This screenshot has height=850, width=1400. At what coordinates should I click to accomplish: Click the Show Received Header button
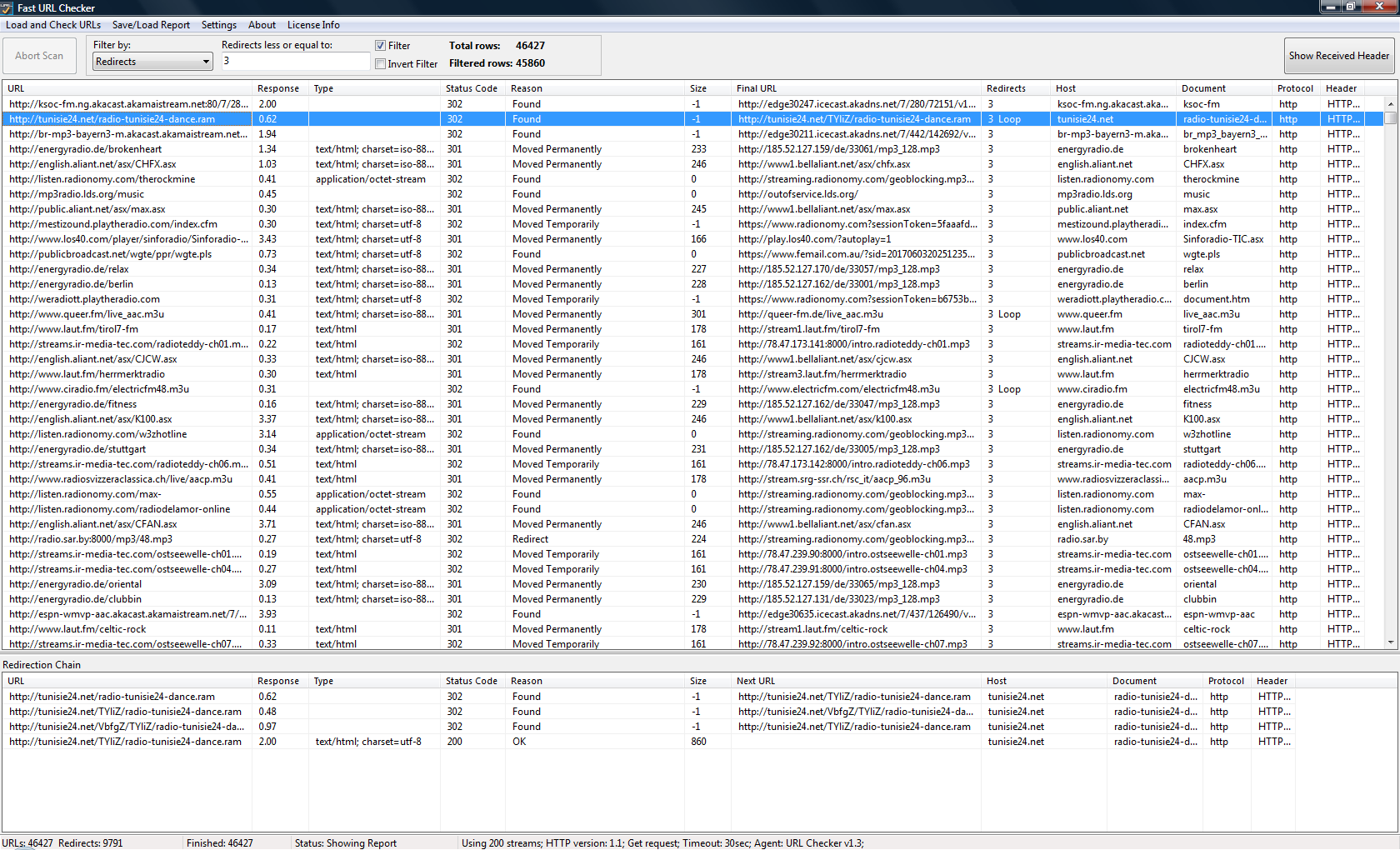pos(1339,55)
